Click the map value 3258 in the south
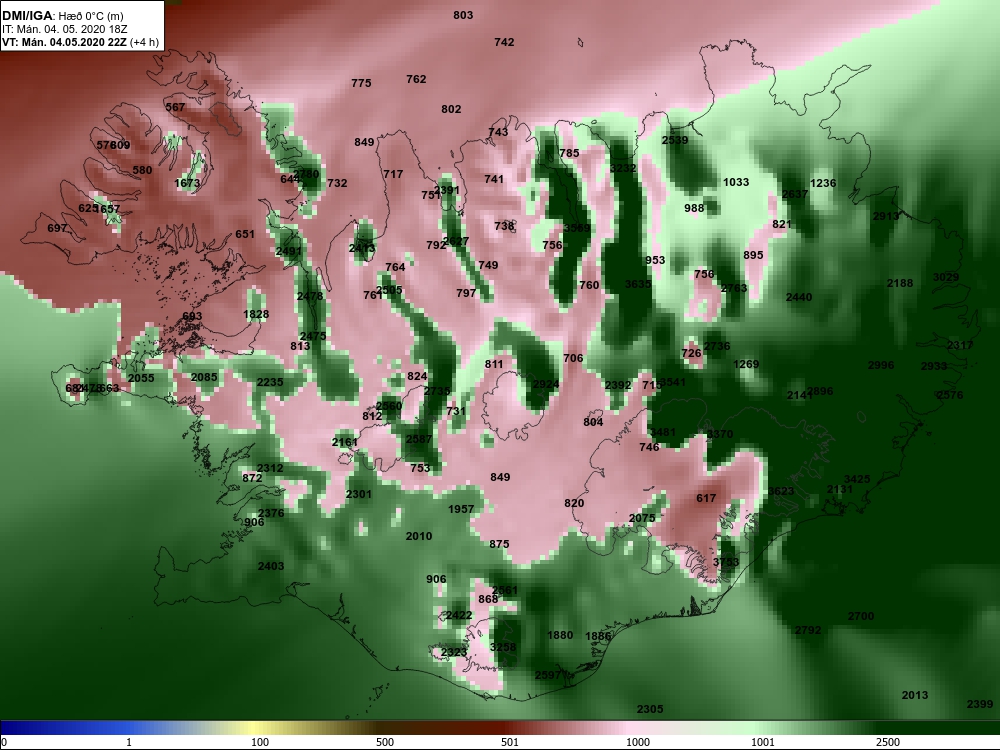This screenshot has width=1000, height=750. 503,647
